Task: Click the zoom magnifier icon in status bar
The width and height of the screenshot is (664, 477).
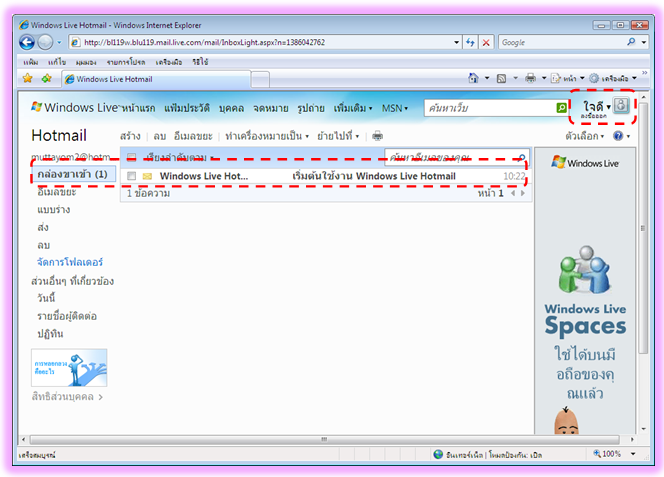Action: tap(597, 454)
